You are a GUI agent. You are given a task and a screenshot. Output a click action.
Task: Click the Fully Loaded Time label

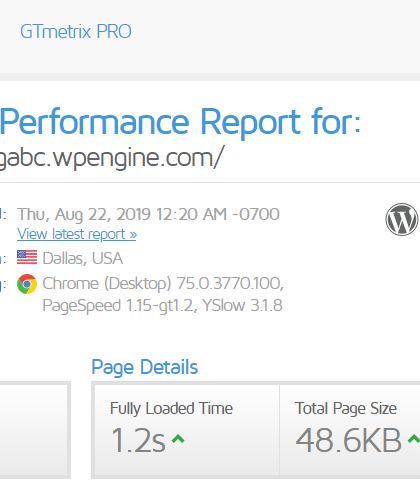tap(171, 408)
